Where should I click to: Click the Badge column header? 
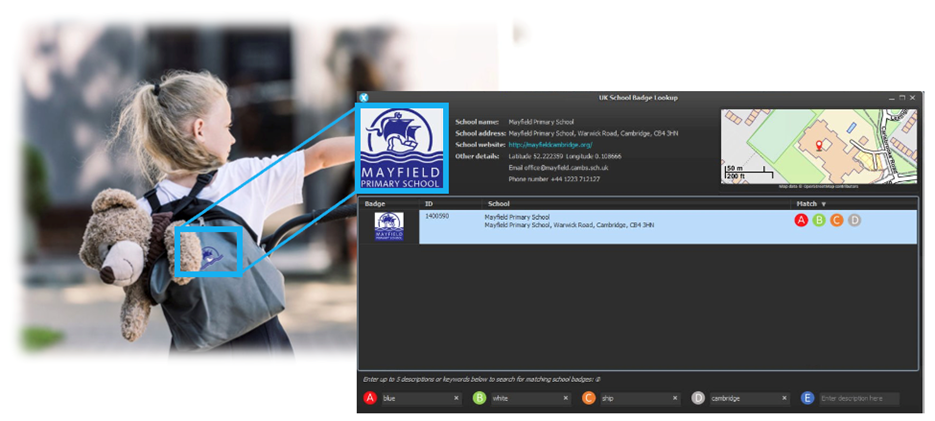(x=374, y=204)
